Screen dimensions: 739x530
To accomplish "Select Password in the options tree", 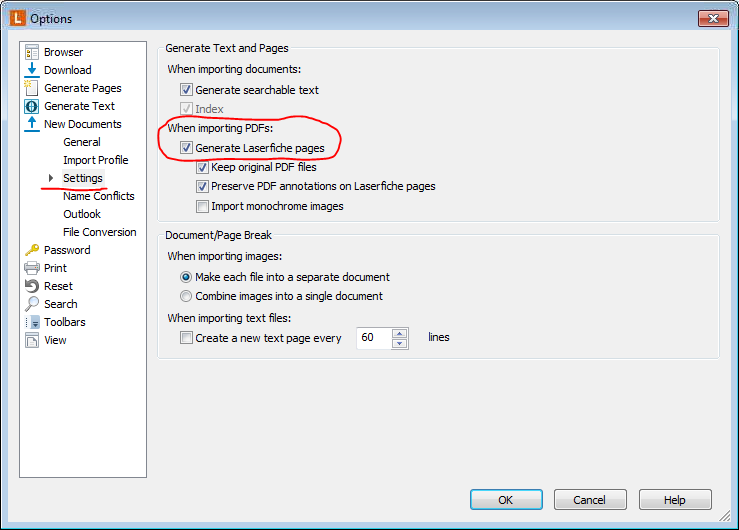I will pyautogui.click(x=67, y=250).
